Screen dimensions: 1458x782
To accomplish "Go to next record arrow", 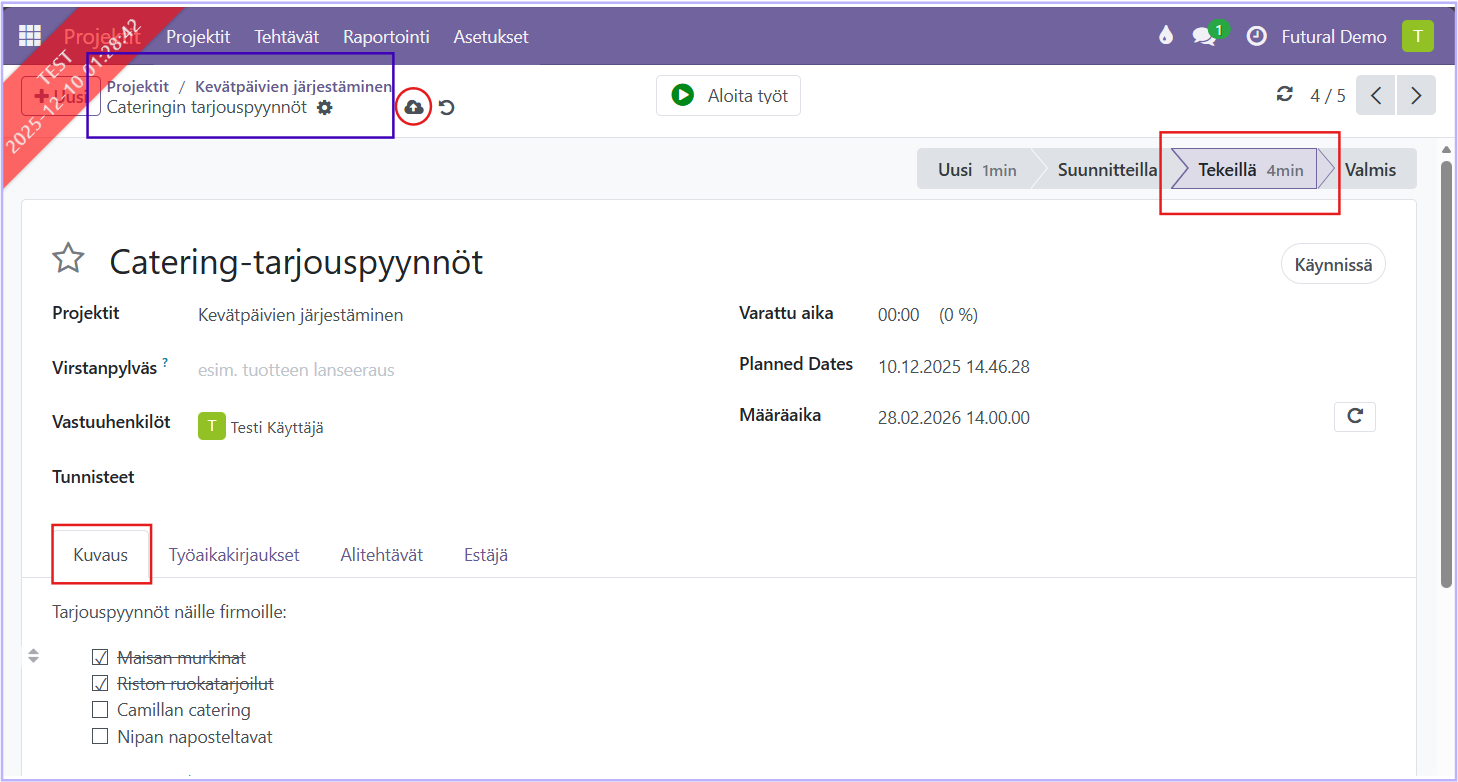I will 1416,96.
